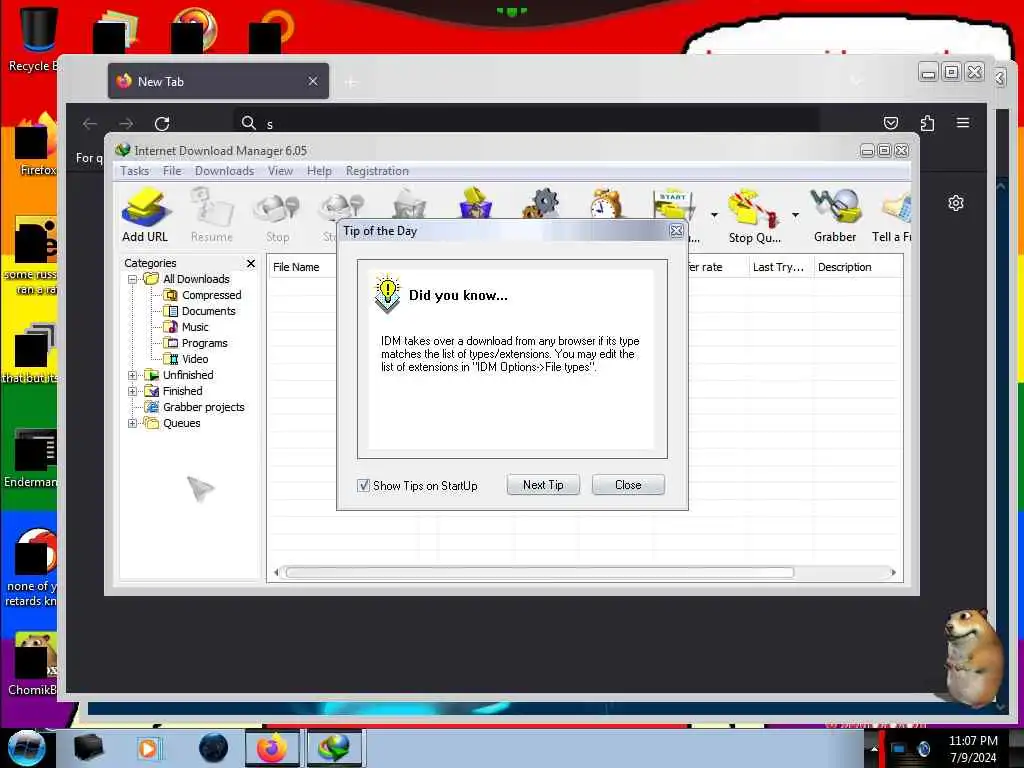Open the File menu in IDM
Image resolution: width=1024 pixels, height=768 pixels.
click(x=172, y=170)
